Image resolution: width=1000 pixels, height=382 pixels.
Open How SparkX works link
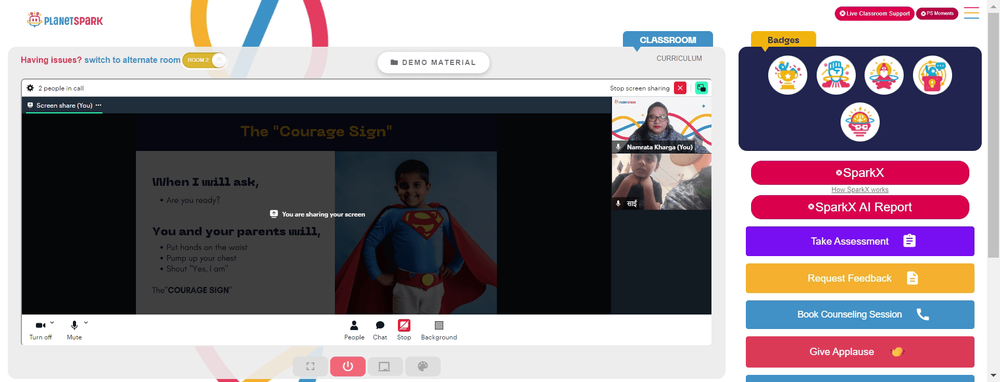tap(860, 189)
